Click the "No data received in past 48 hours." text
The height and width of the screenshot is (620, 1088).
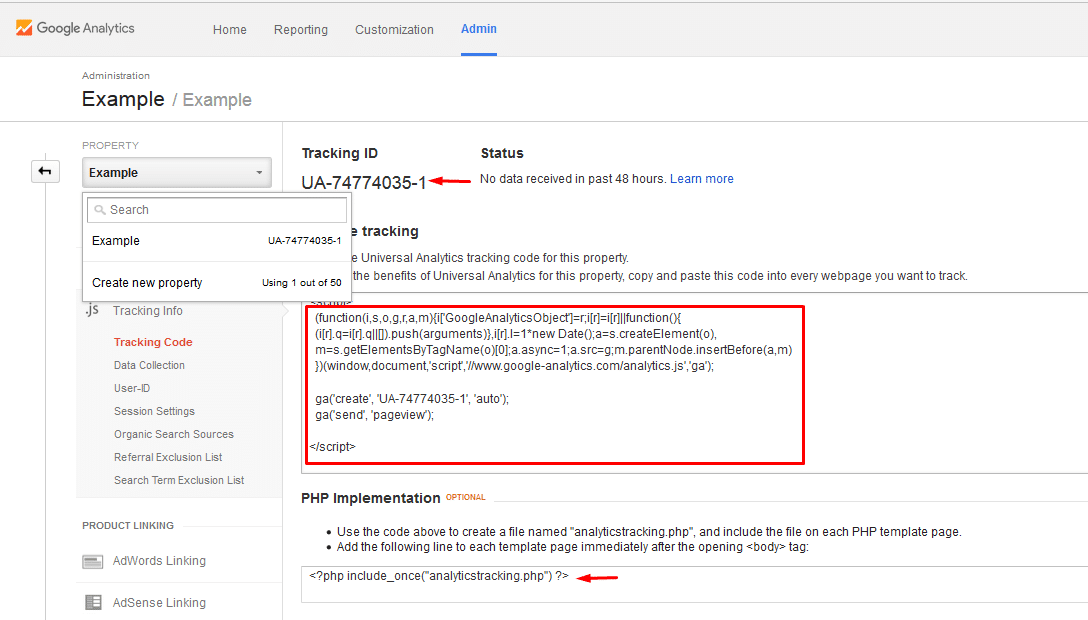[x=573, y=179]
